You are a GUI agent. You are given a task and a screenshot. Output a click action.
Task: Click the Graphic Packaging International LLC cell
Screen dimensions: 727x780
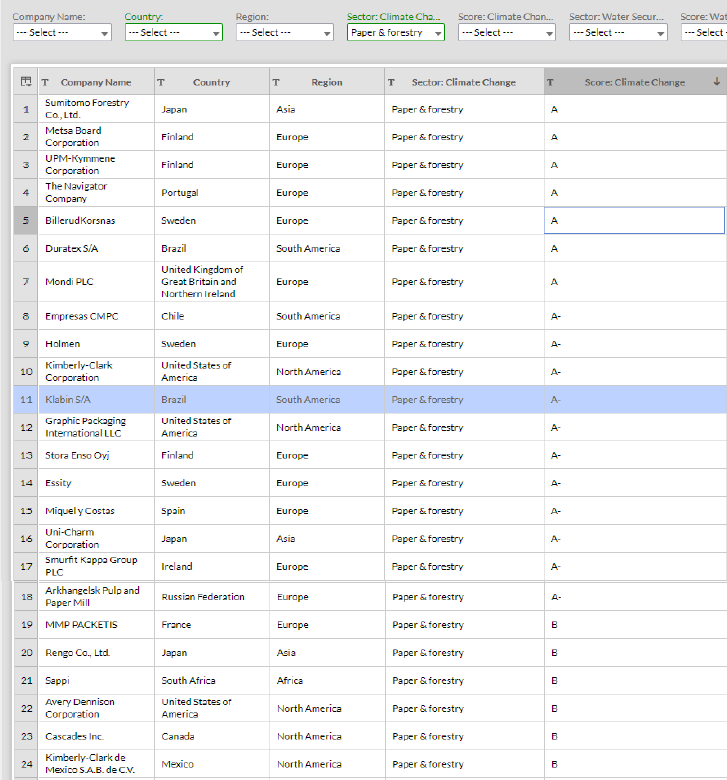[97, 427]
